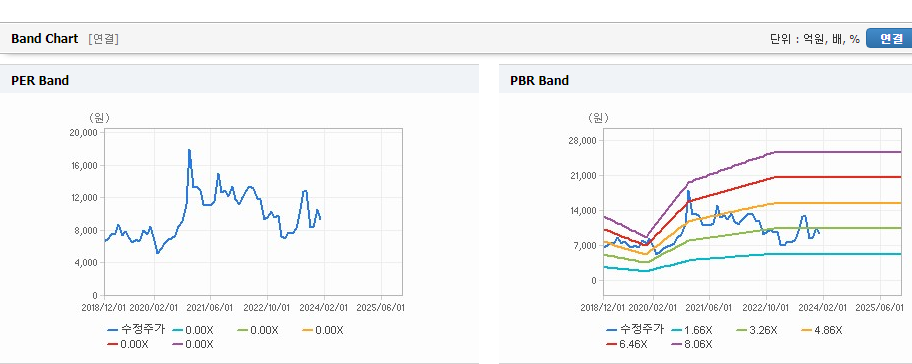Toggle 6.46X band in PBR legend
Screen dimensions: 912x364
(626, 344)
